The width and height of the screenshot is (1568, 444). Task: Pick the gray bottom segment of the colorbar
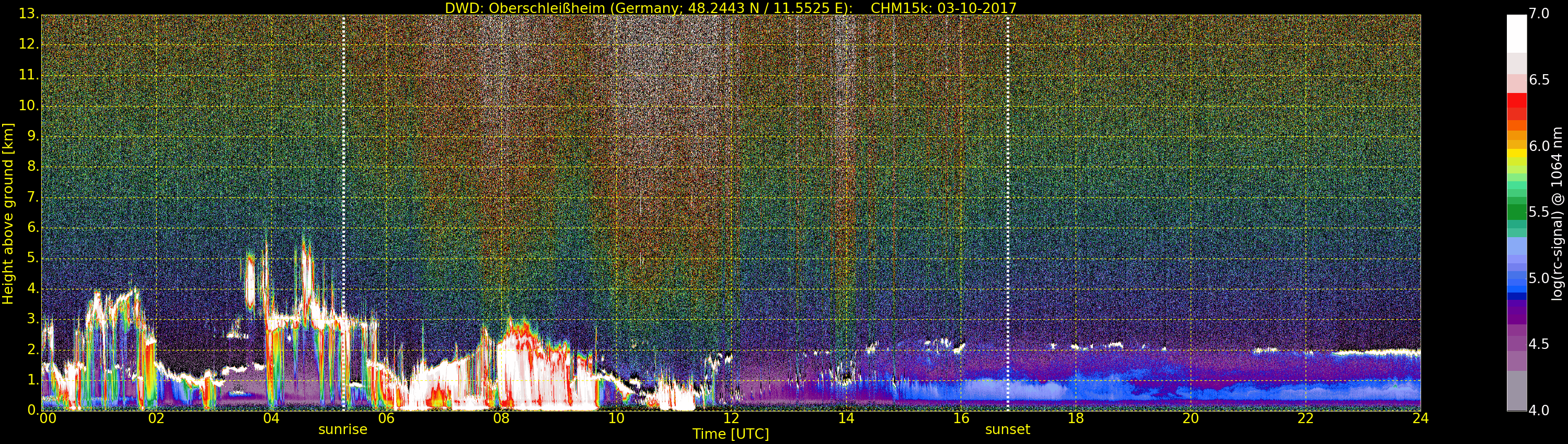click(1516, 392)
